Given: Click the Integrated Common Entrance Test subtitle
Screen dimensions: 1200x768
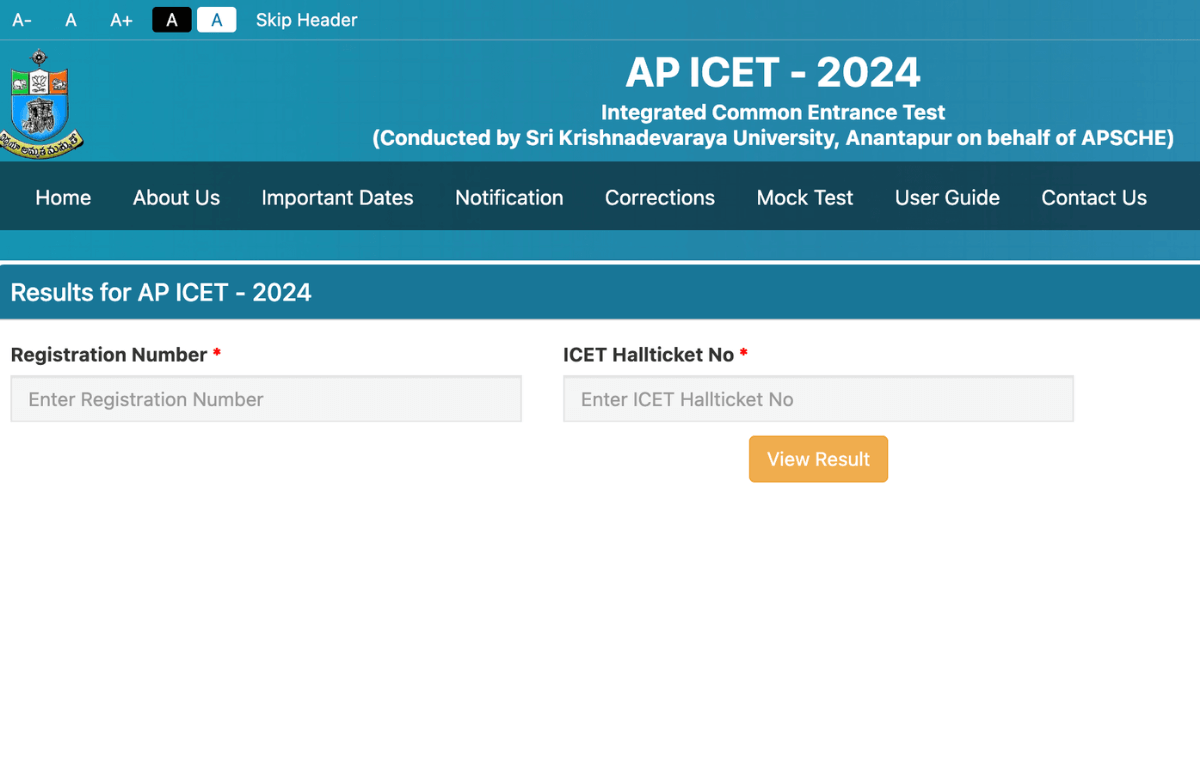Looking at the screenshot, I should (x=773, y=113).
